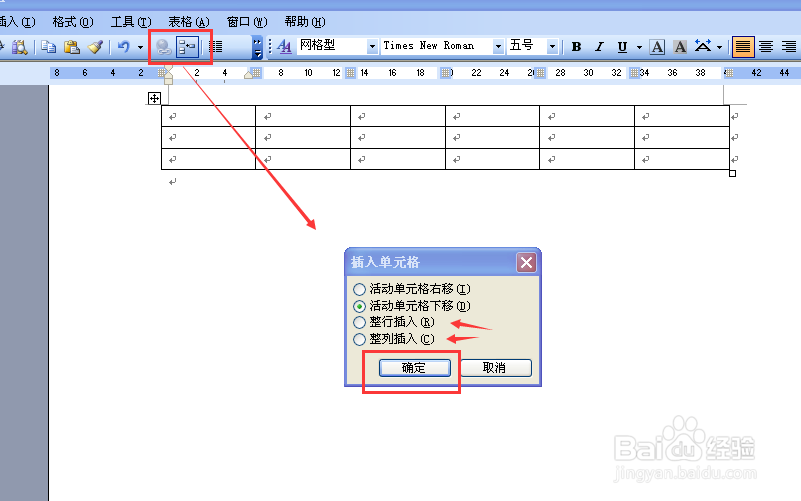Image resolution: width=801 pixels, height=501 pixels.
Task: Click the Insert Cells toolbar icon
Action: point(187,47)
